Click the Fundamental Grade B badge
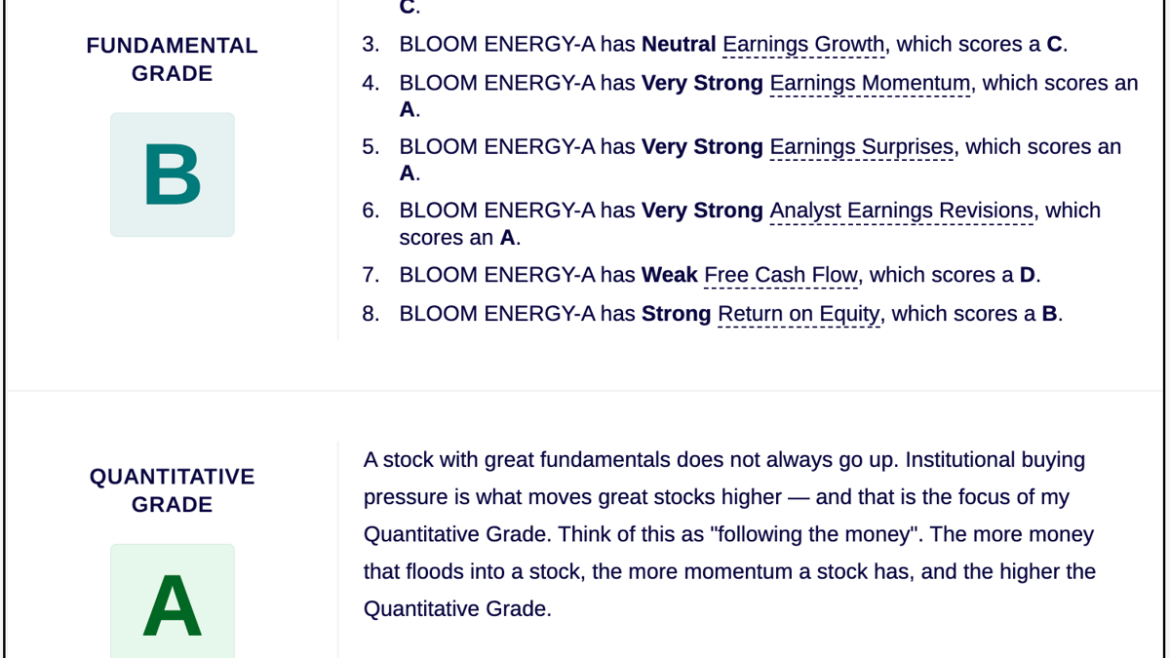1170x658 pixels. click(x=172, y=175)
